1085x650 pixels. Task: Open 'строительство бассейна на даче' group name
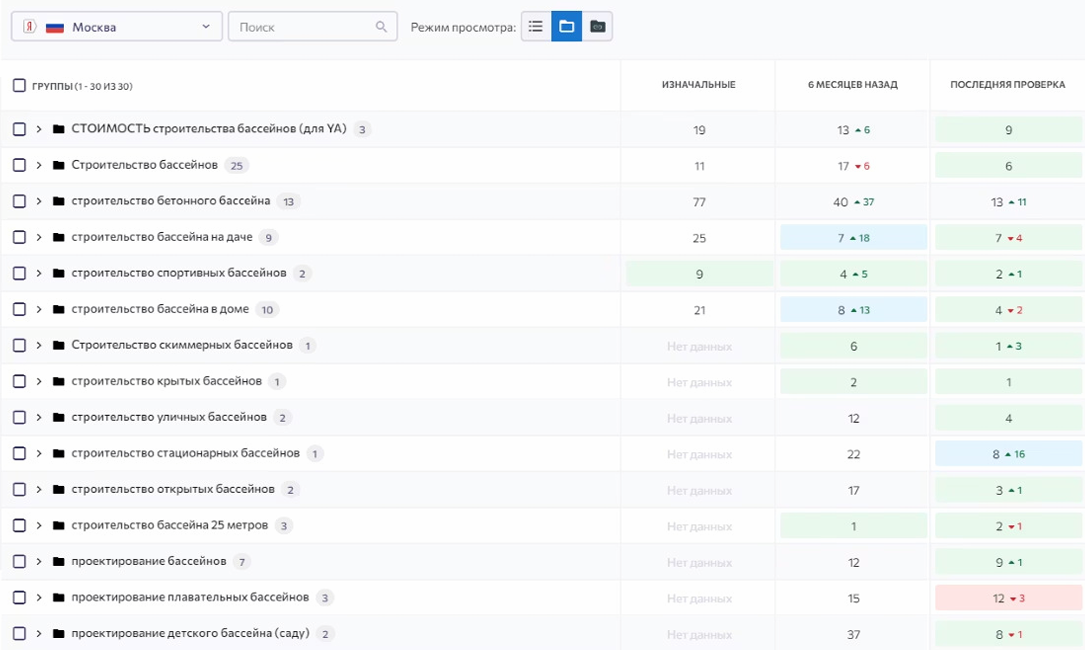[x=162, y=237]
